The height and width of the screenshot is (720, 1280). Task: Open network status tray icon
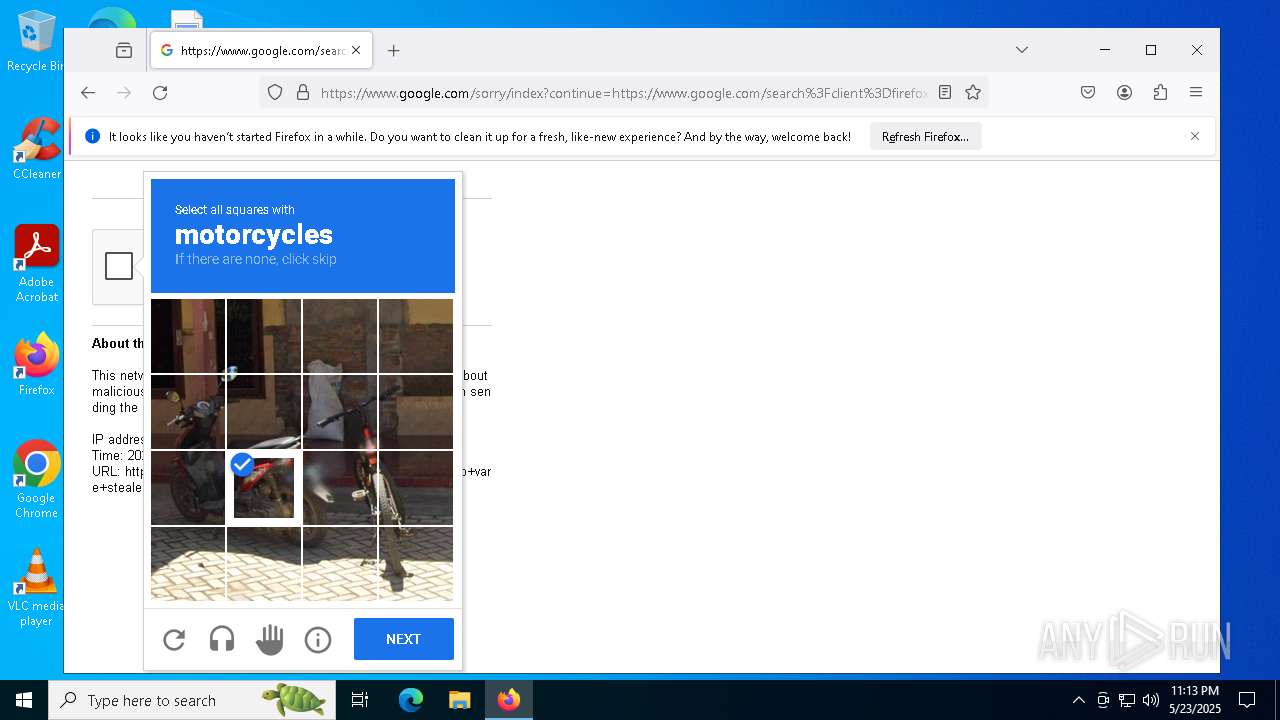(x=1127, y=700)
